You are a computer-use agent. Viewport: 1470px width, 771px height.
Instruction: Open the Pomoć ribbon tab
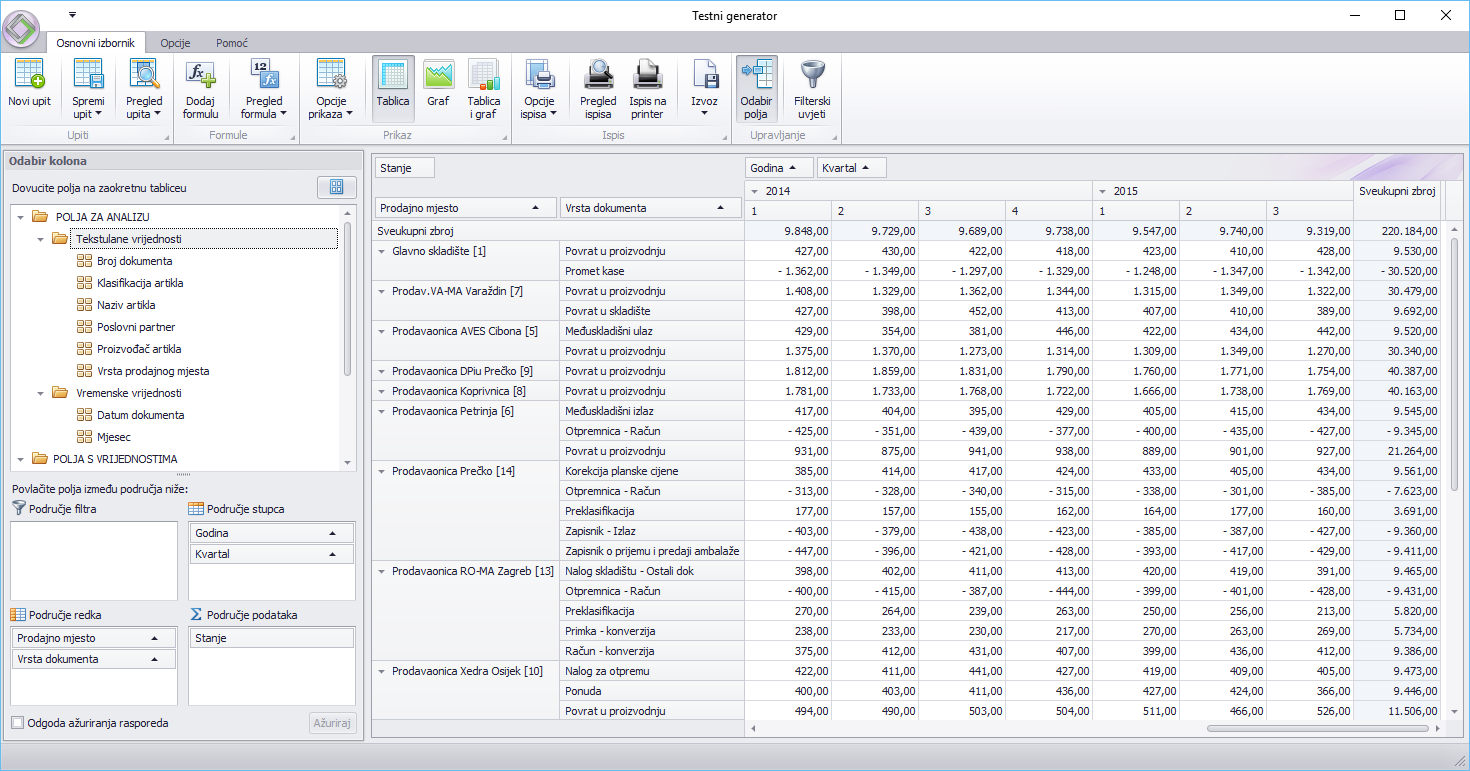tap(232, 43)
